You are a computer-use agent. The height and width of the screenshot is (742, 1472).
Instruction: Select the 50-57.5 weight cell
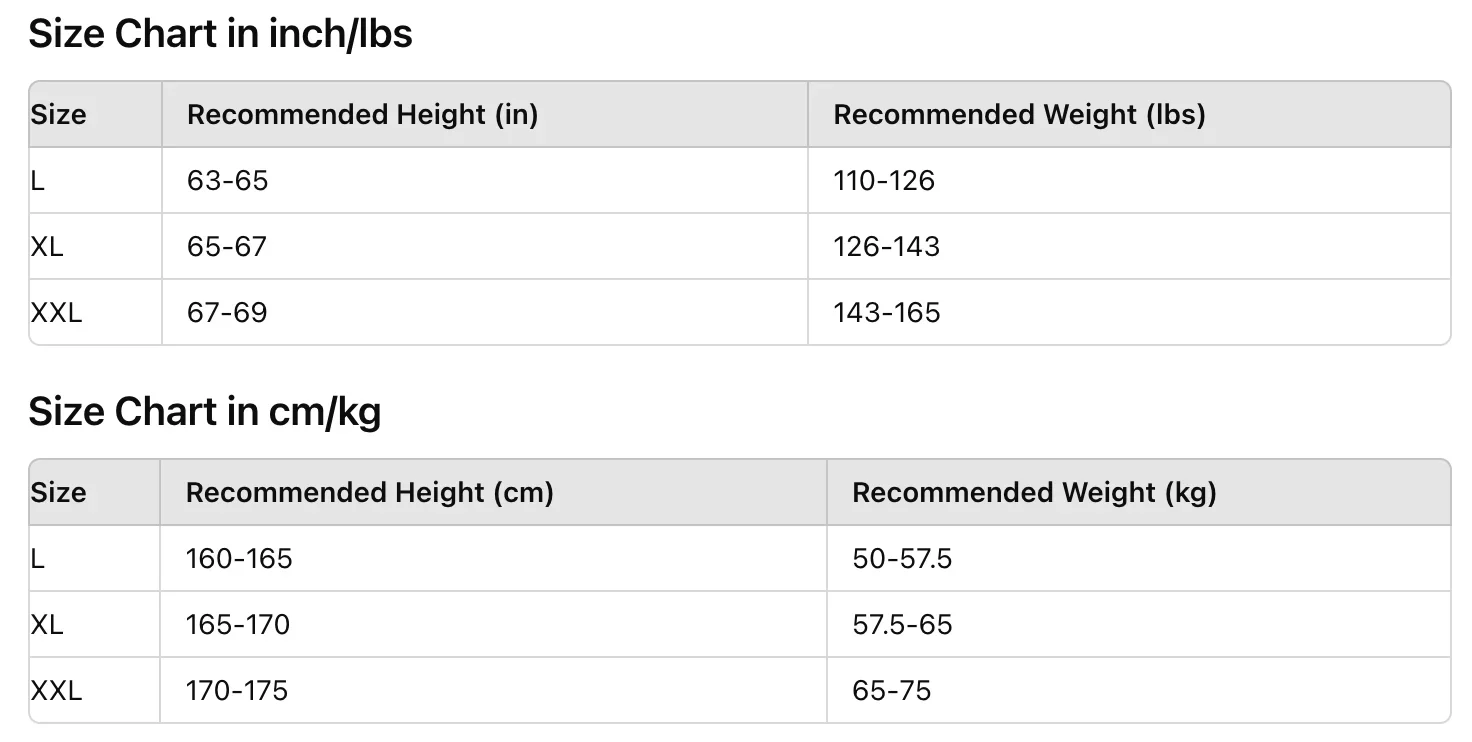pos(902,559)
